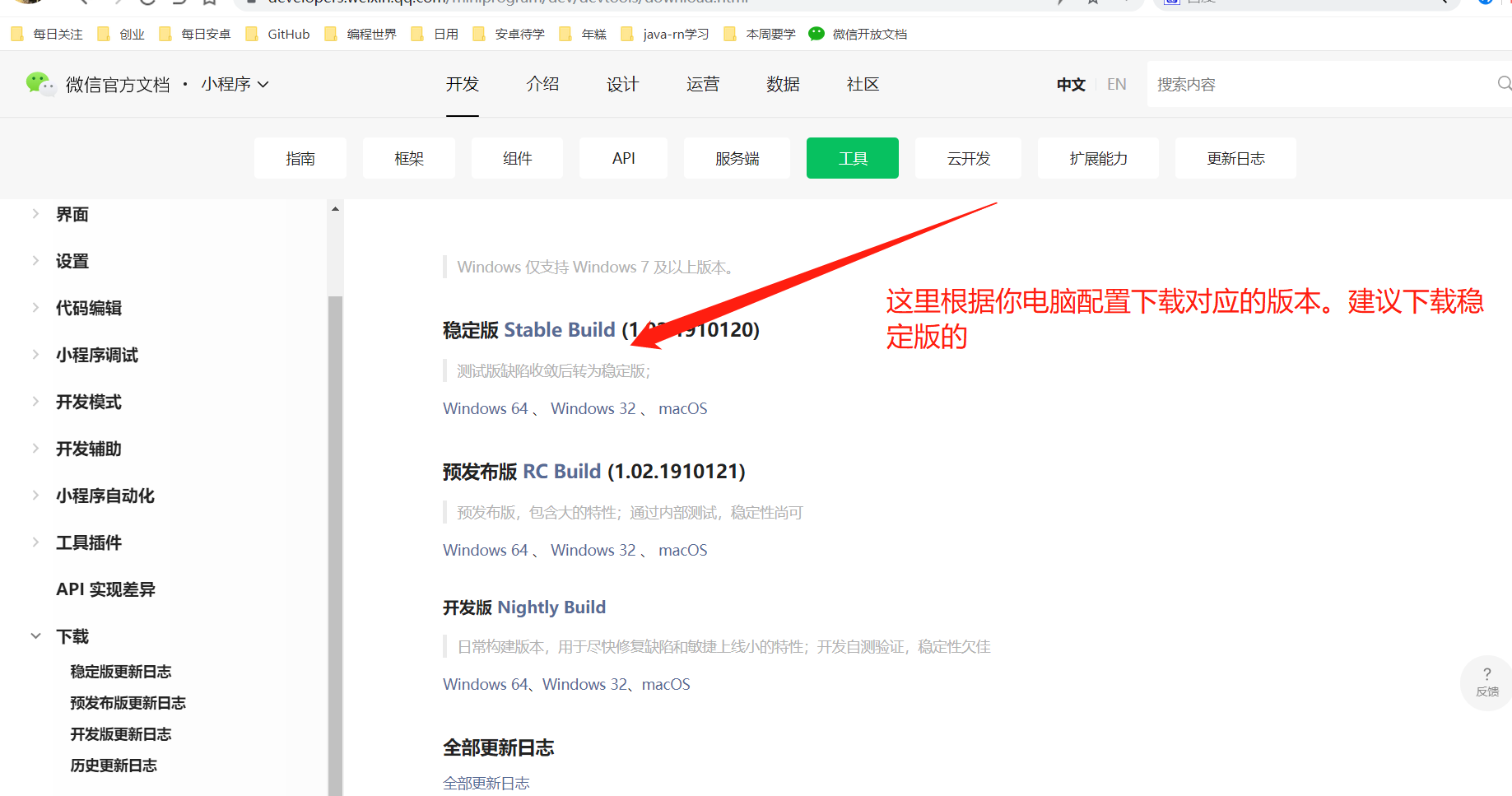This screenshot has height=796, width=1512.
Task: Select the 指南 sub-navigation button
Action: pos(300,158)
